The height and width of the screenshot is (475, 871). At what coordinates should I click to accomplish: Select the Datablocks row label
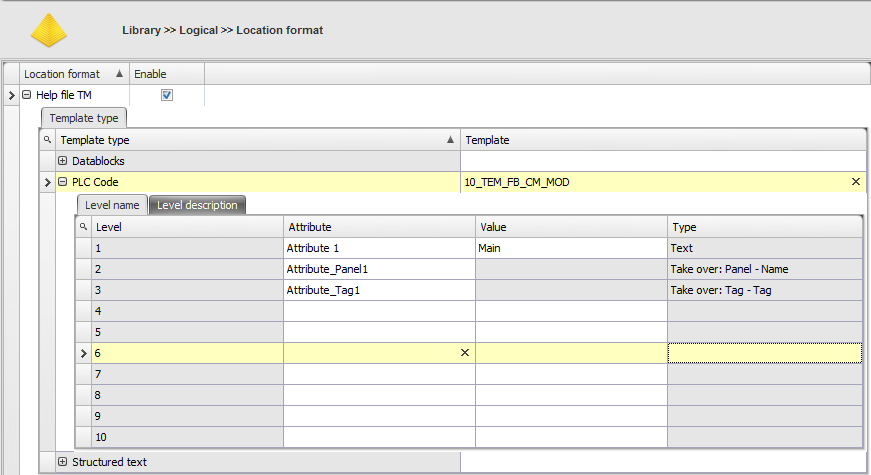pyautogui.click(x=98, y=161)
